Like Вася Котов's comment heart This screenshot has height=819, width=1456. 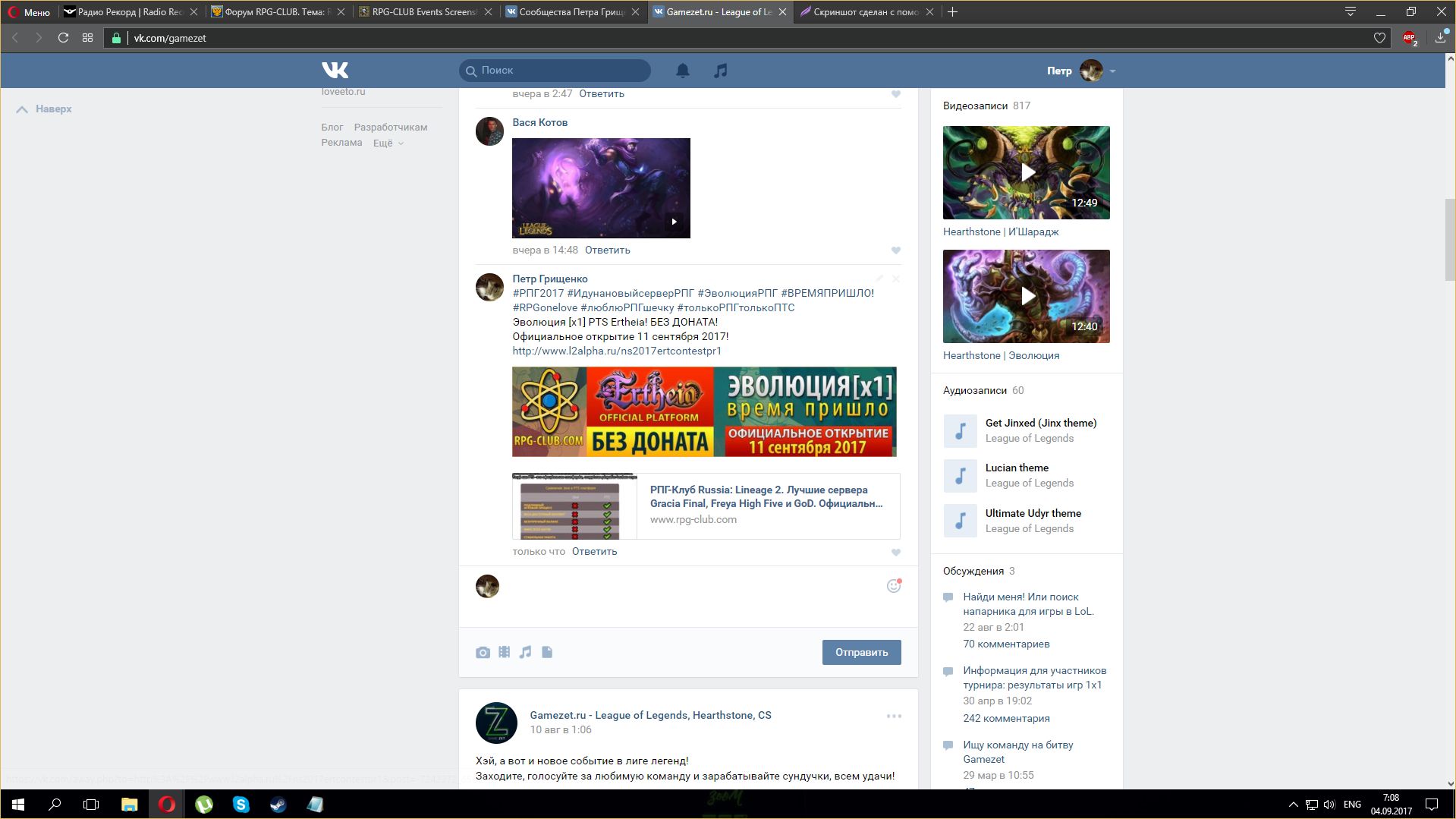(x=896, y=250)
